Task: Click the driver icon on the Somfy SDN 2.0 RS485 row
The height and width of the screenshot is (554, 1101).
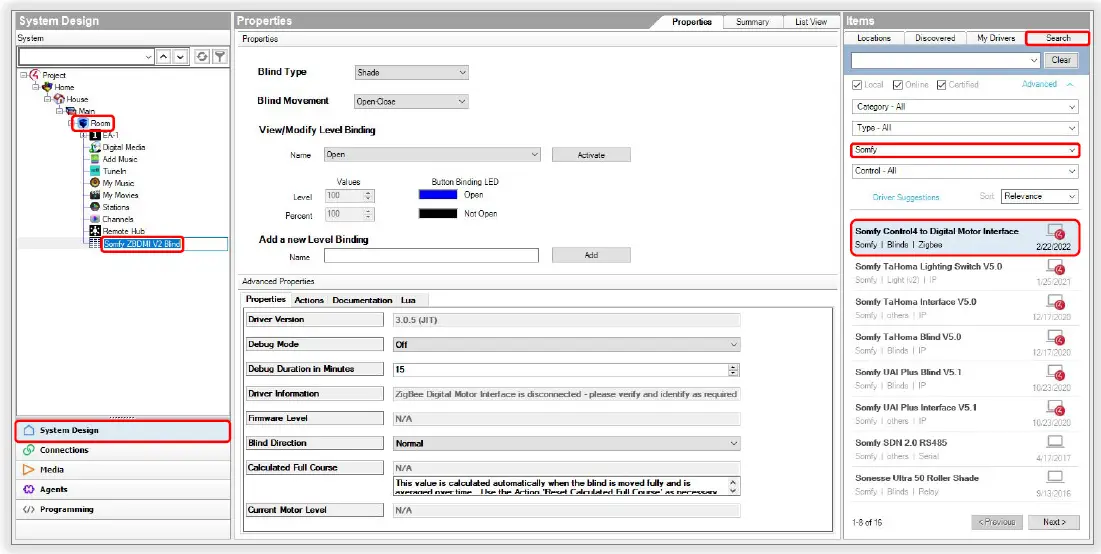Action: [x=1055, y=442]
